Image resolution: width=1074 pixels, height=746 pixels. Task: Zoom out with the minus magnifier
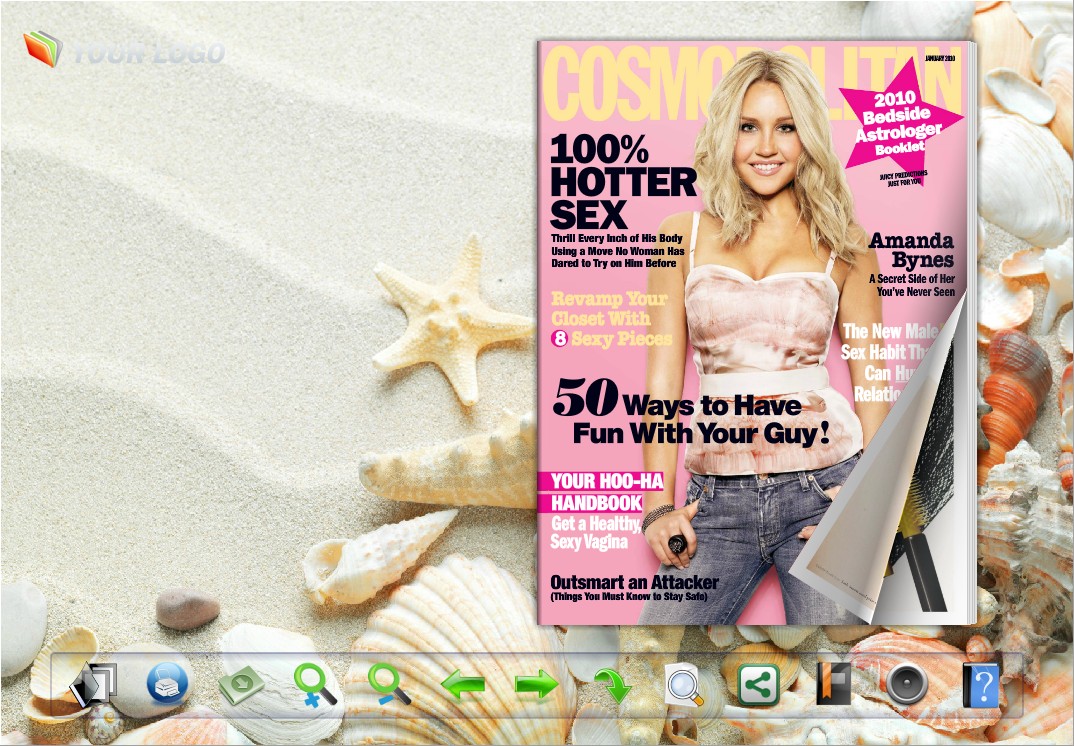pyautogui.click(x=389, y=684)
